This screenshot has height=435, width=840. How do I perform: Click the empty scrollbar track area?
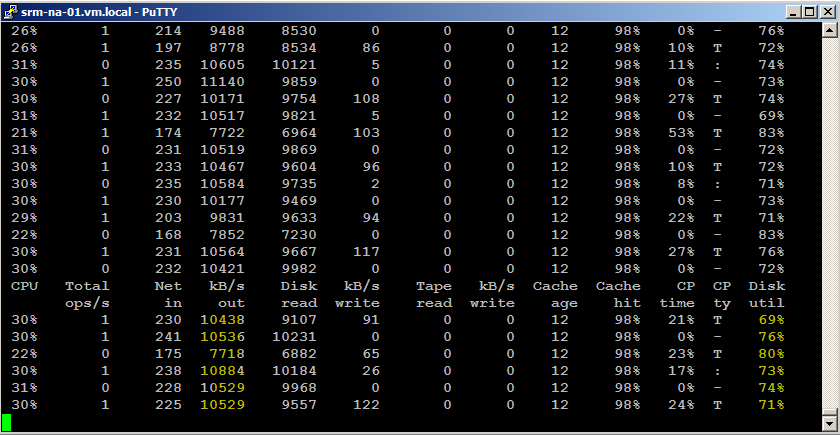[x=829, y=200]
